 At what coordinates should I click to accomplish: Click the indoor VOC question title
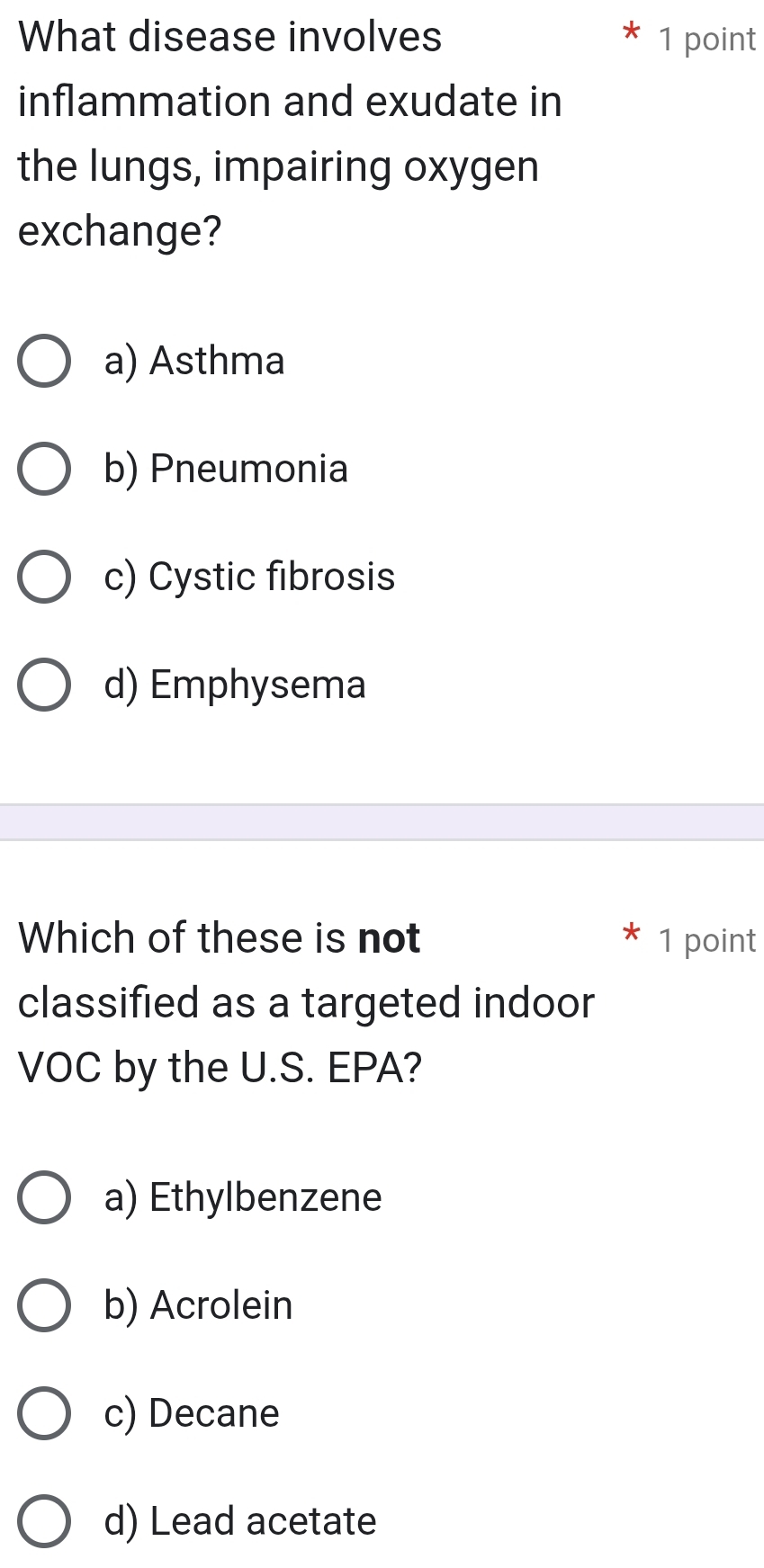pyautogui.click(x=306, y=1002)
